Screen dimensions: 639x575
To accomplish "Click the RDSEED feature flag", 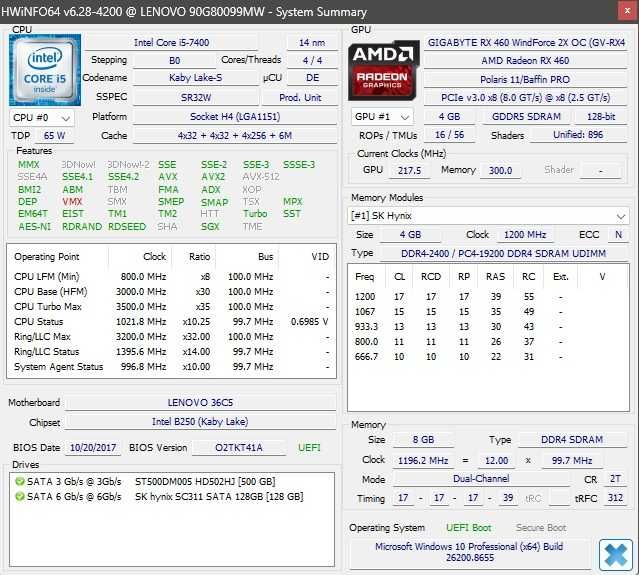I will pyautogui.click(x=127, y=227).
